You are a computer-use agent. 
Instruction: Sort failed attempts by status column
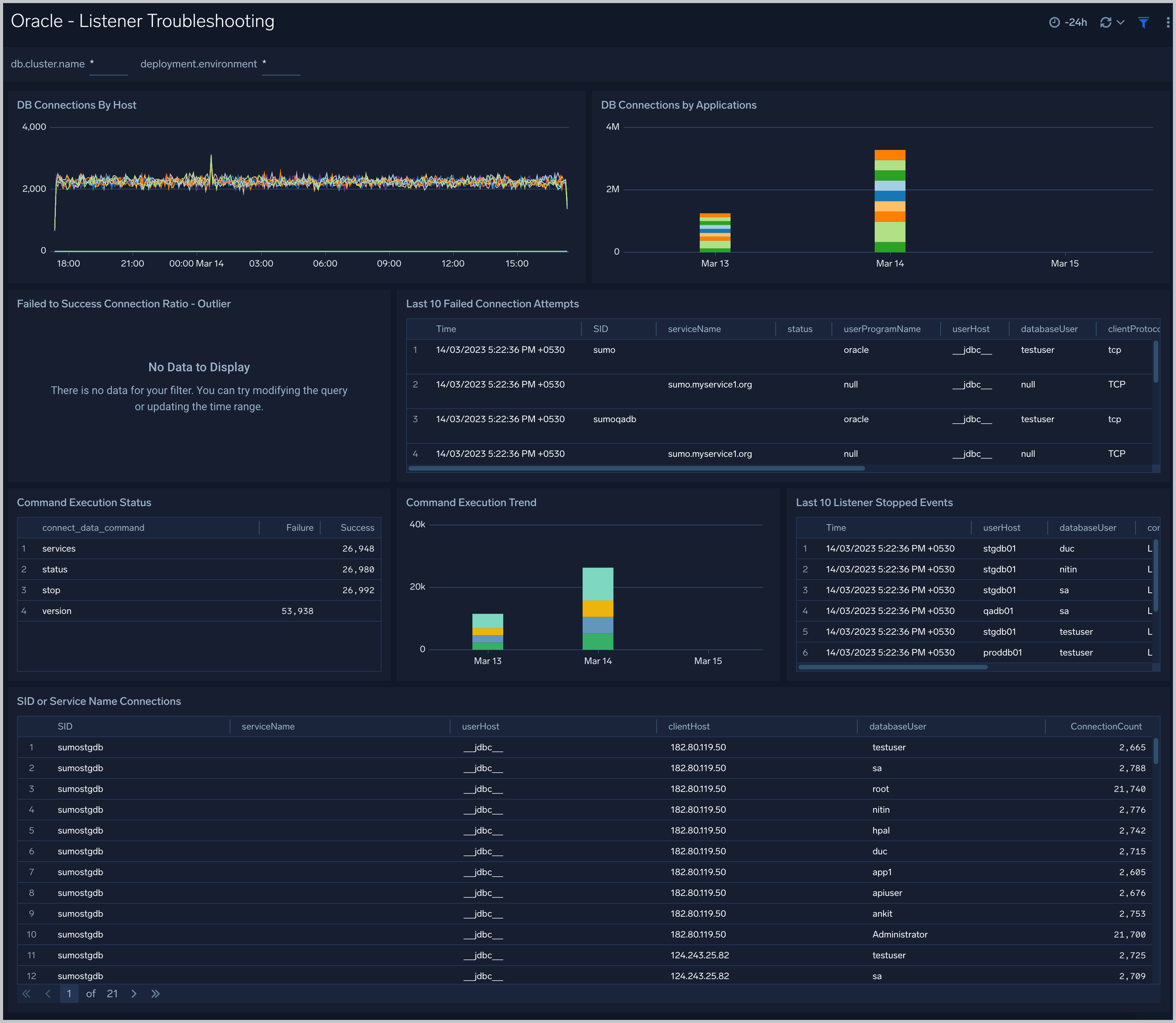800,329
